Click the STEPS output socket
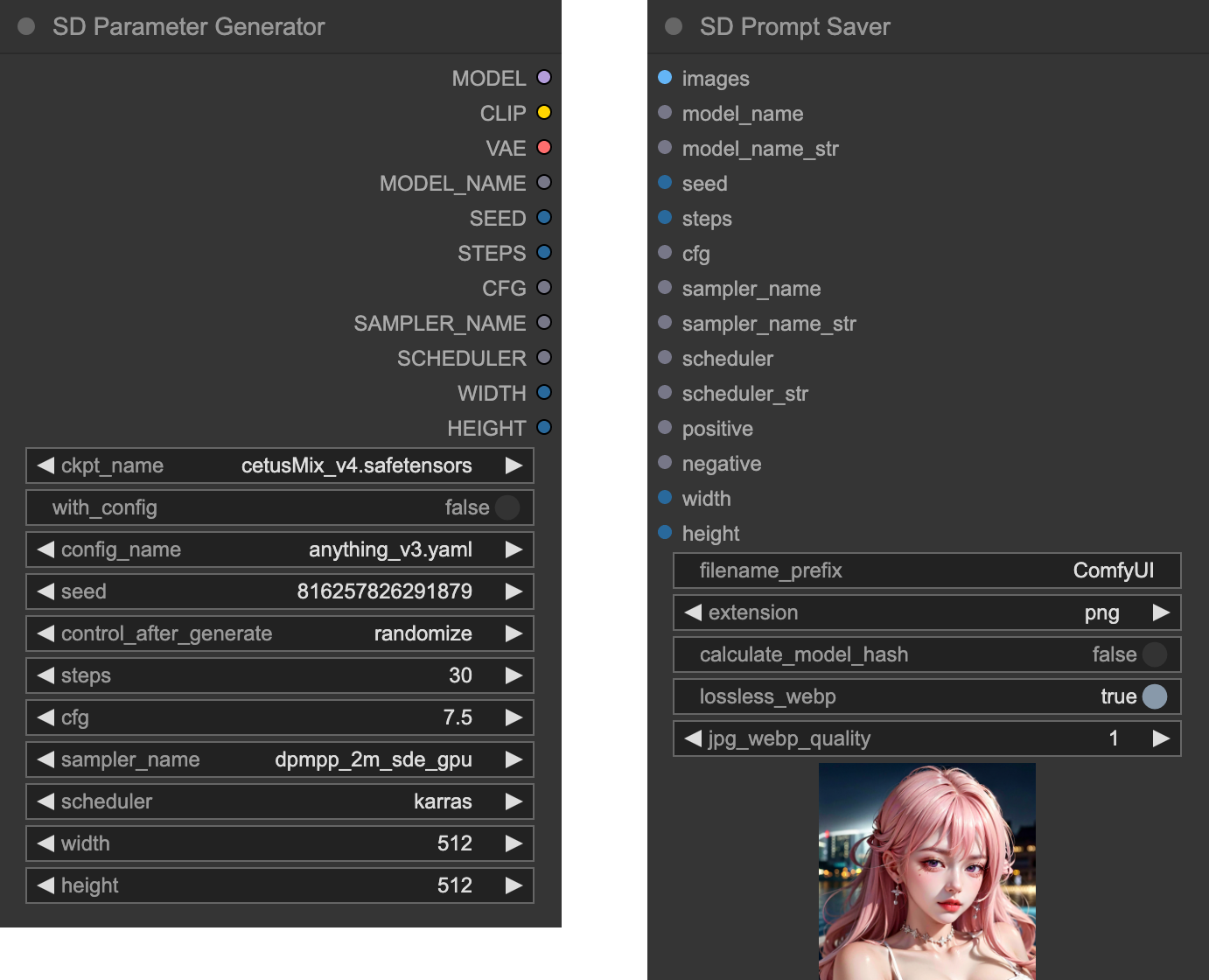The height and width of the screenshot is (980, 1209). coord(544,252)
